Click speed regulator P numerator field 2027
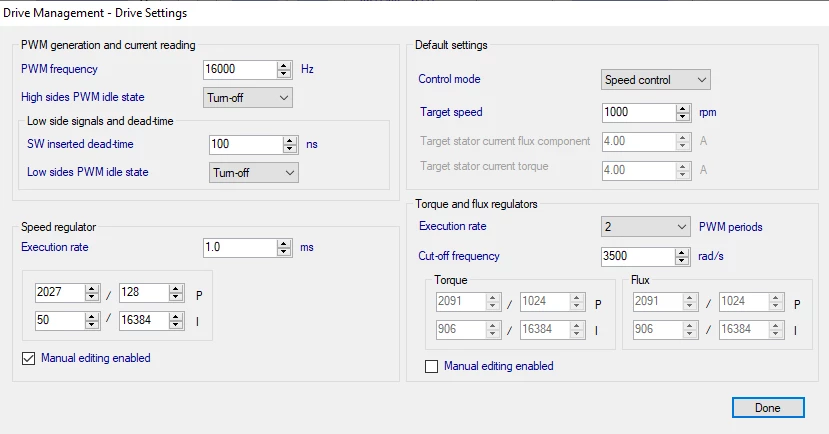The width and height of the screenshot is (829, 434). click(x=60, y=292)
